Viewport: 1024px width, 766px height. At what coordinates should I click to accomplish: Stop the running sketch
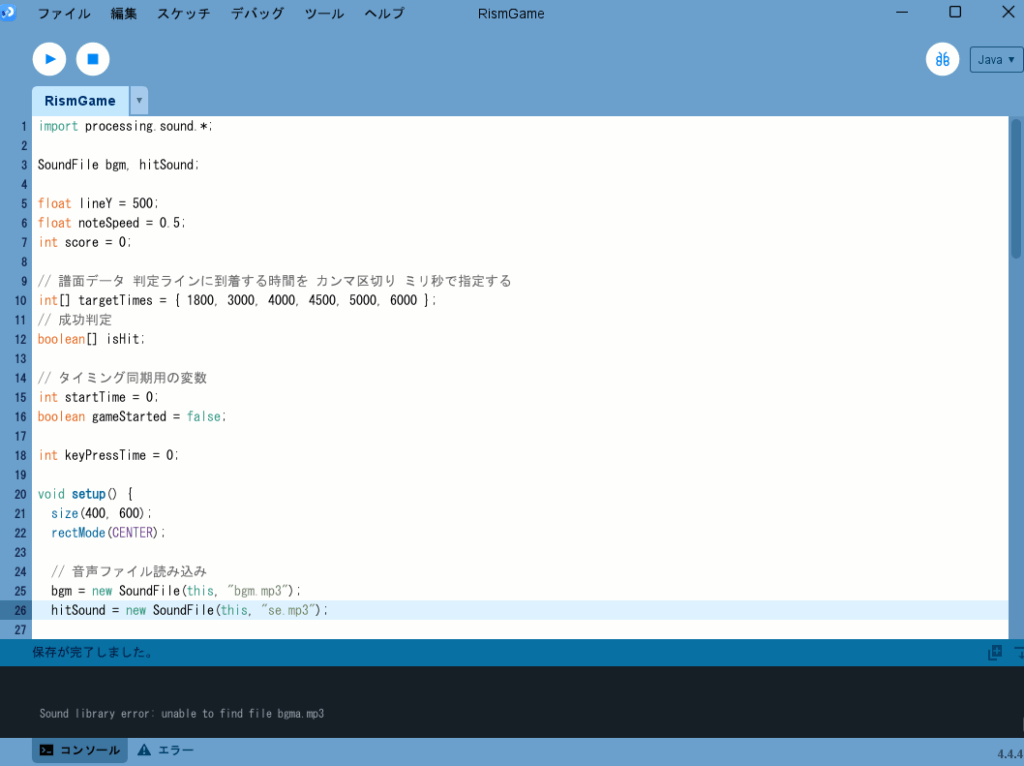pos(93,59)
